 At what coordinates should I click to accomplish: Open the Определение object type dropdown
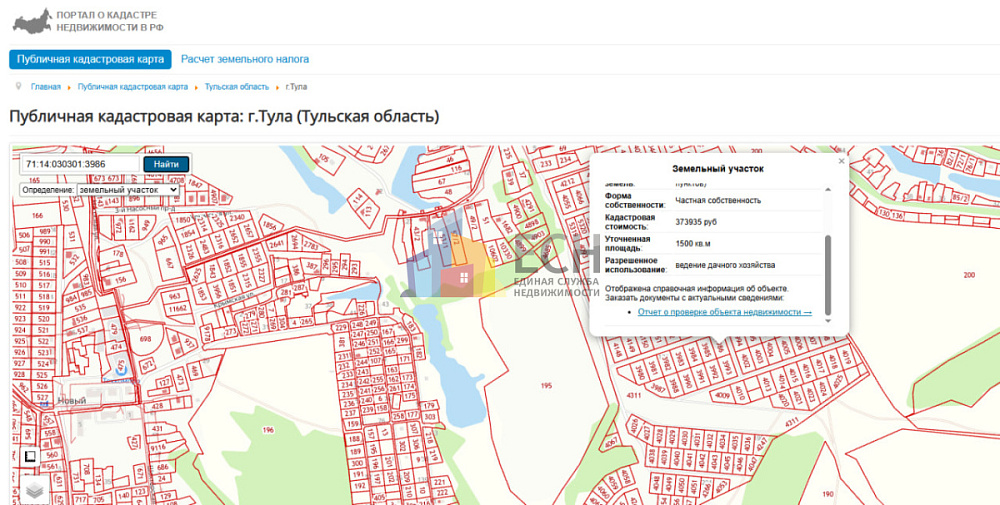[127, 189]
